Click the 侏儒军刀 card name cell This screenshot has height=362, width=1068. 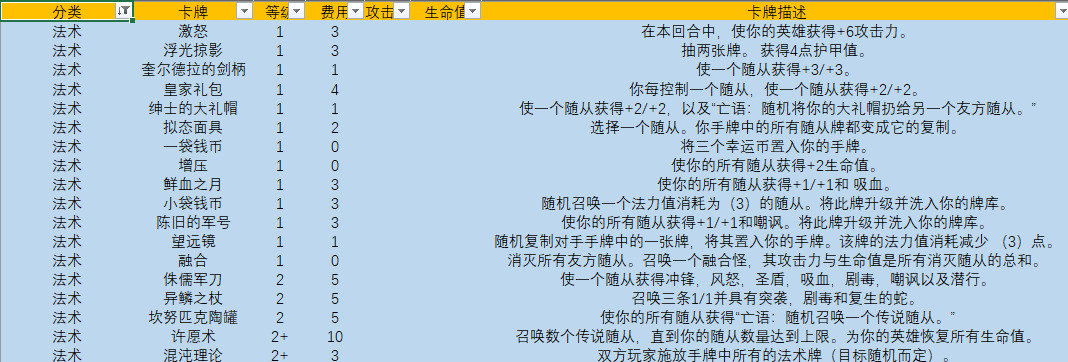194,280
